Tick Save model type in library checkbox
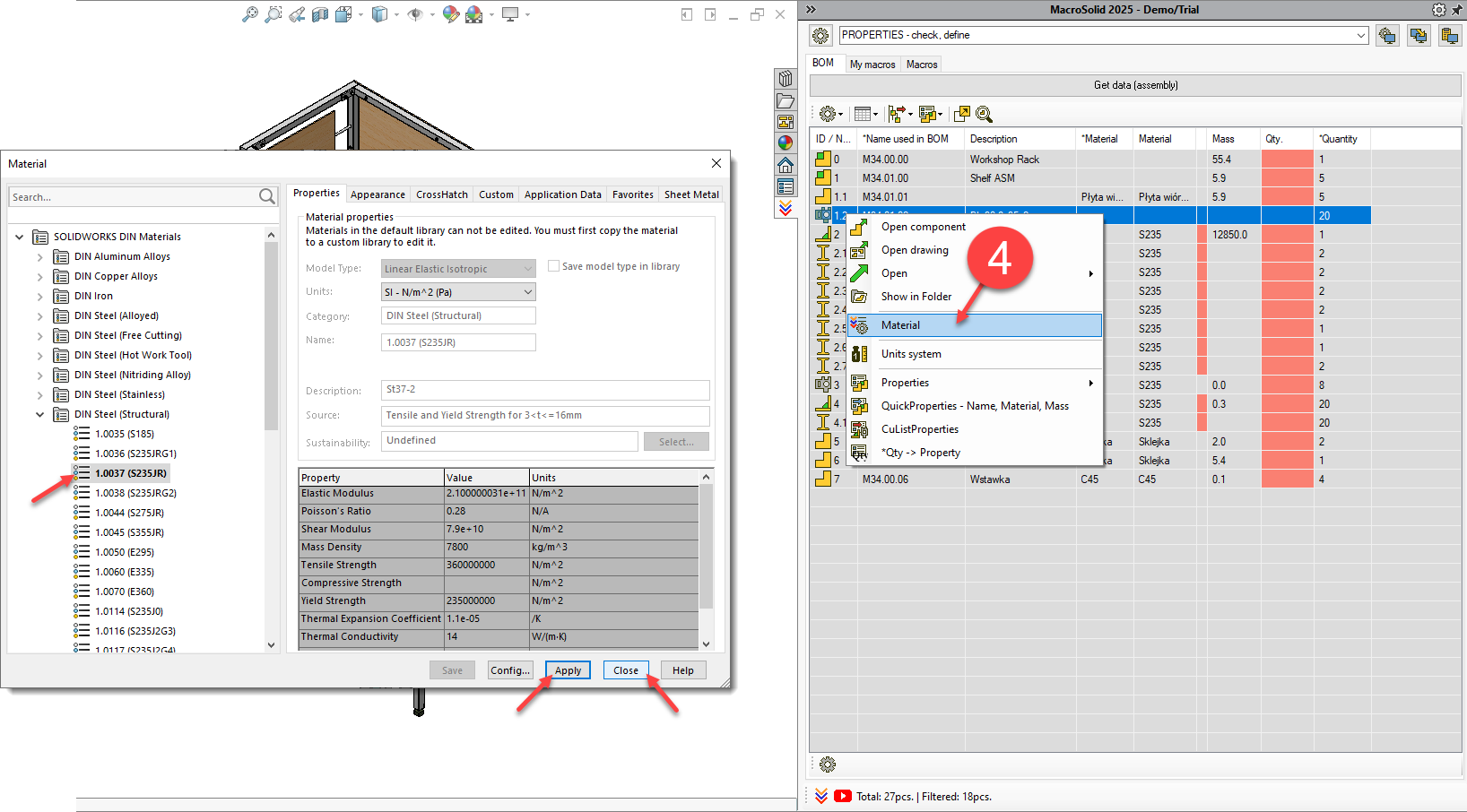The width and height of the screenshot is (1467, 812). click(x=553, y=266)
